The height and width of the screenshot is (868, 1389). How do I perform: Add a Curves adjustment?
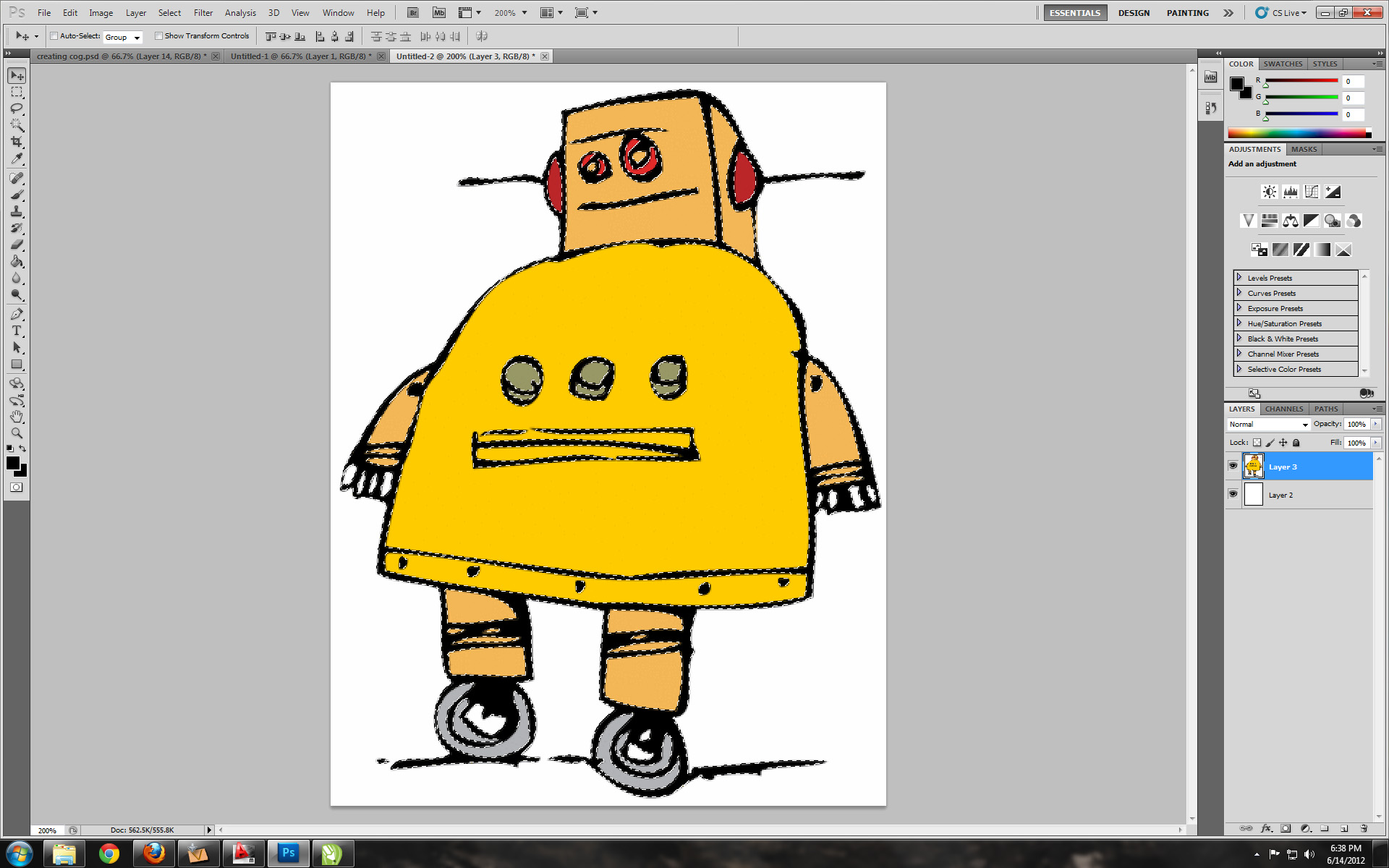pos(1312,192)
